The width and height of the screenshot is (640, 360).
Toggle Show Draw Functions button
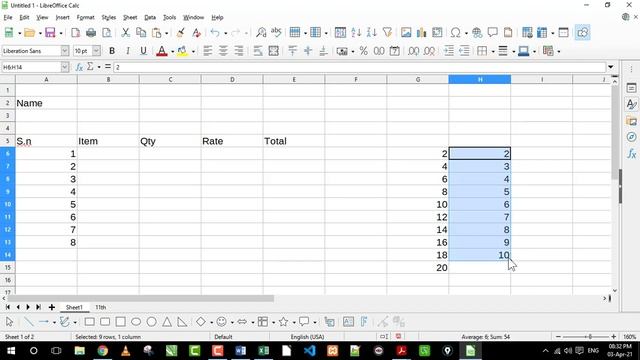tap(582, 33)
